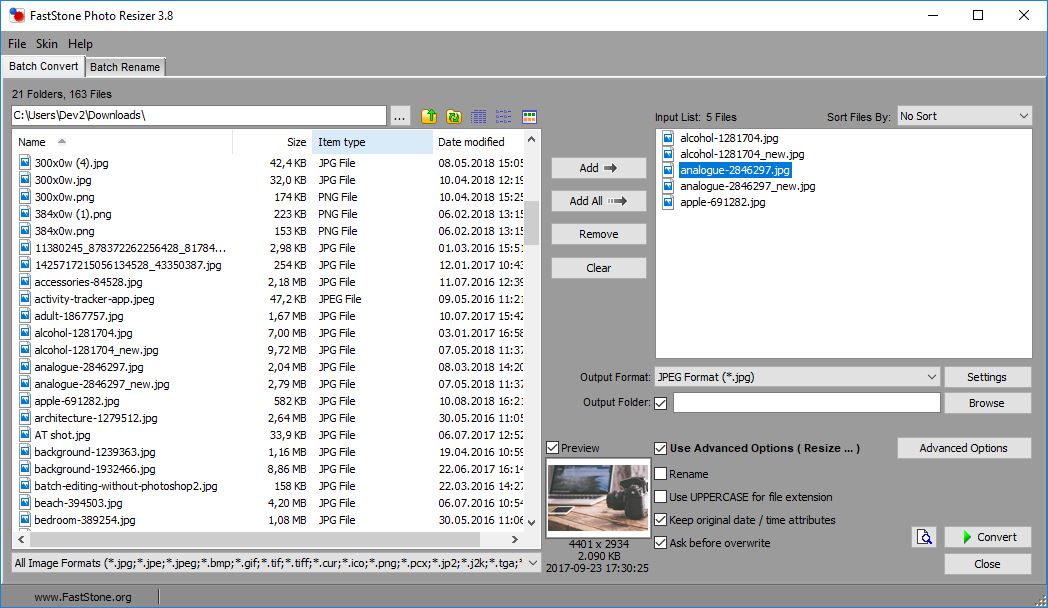
Task: Click the file icon beside beach-394503.jpg
Action: point(25,502)
